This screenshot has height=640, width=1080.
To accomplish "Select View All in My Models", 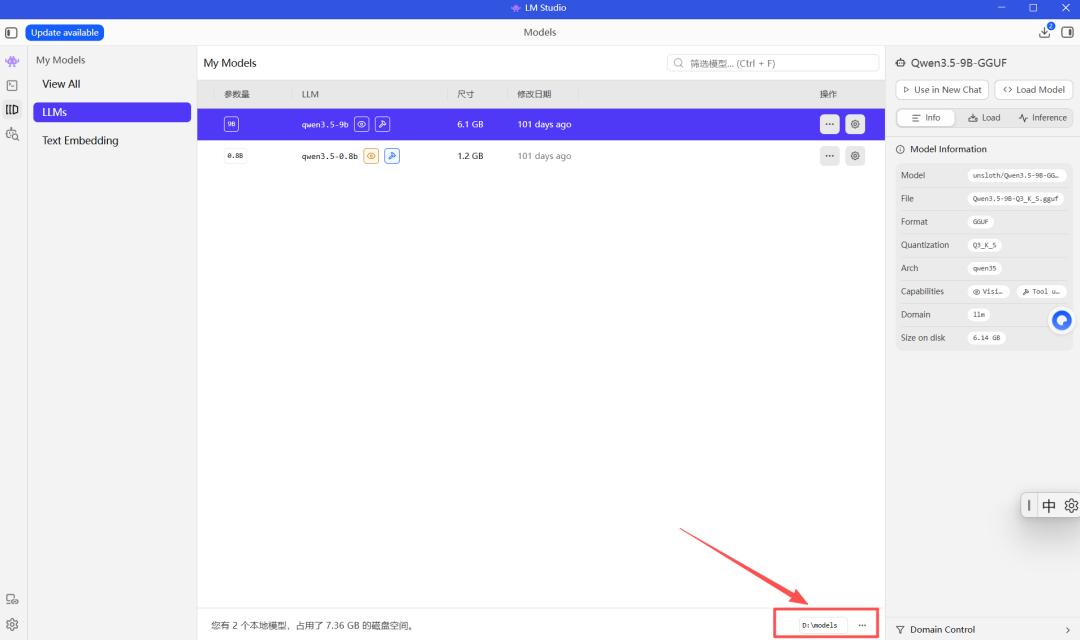I will (61, 84).
